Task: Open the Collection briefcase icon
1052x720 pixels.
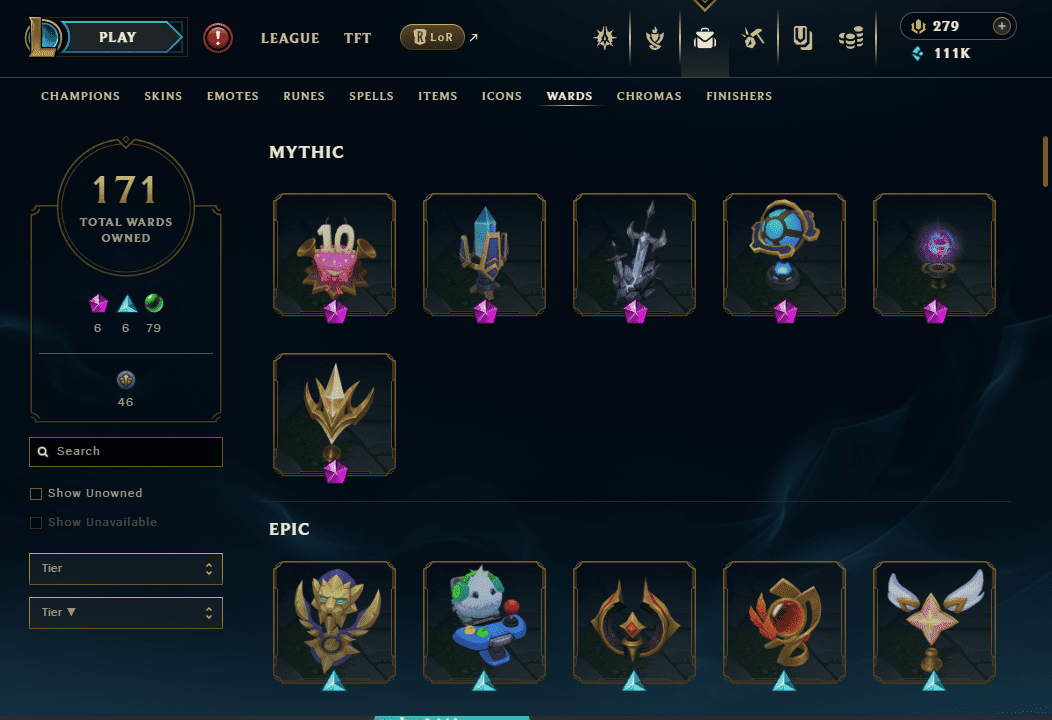Action: click(x=704, y=38)
